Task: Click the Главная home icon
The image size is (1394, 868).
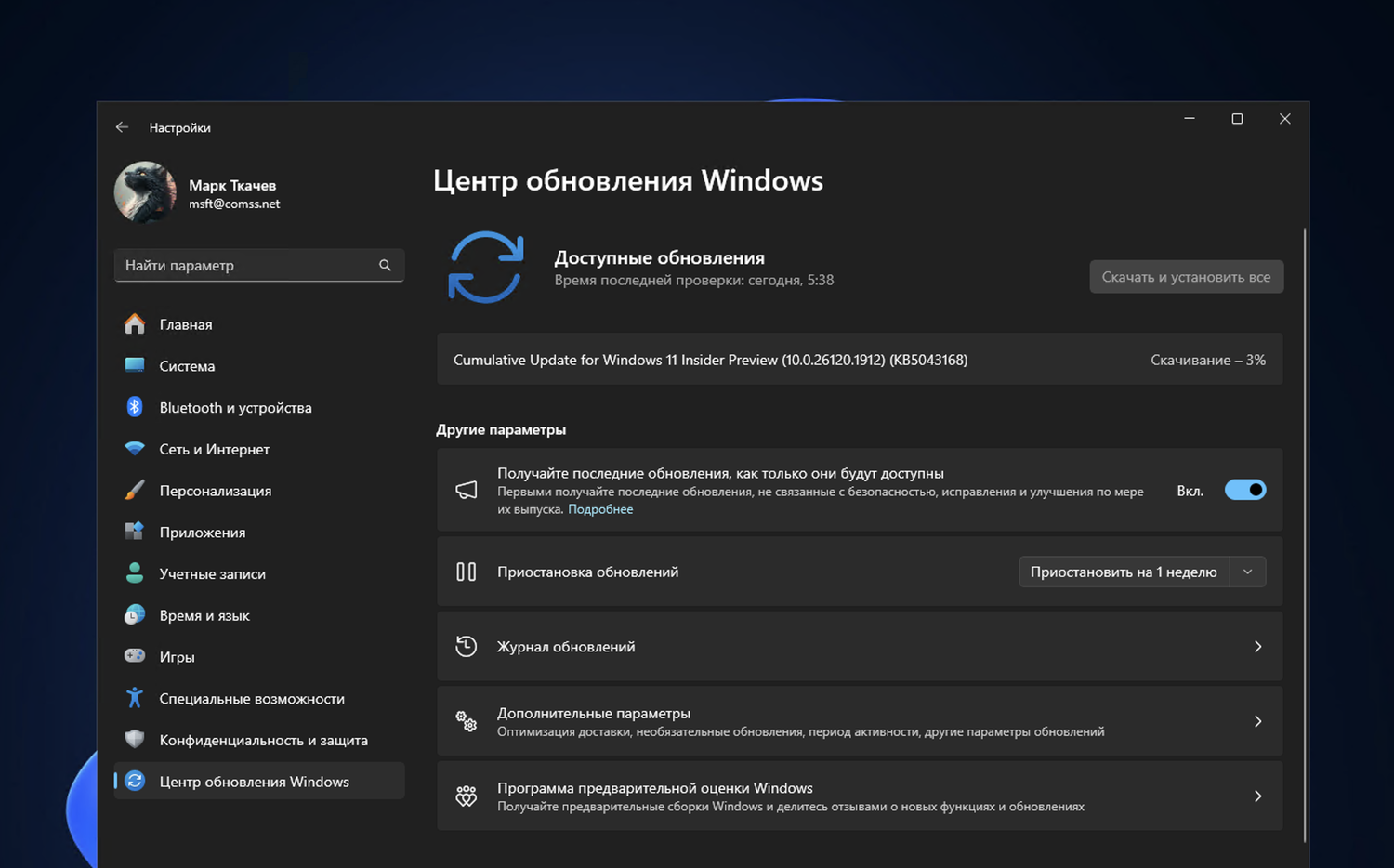Action: tap(135, 324)
